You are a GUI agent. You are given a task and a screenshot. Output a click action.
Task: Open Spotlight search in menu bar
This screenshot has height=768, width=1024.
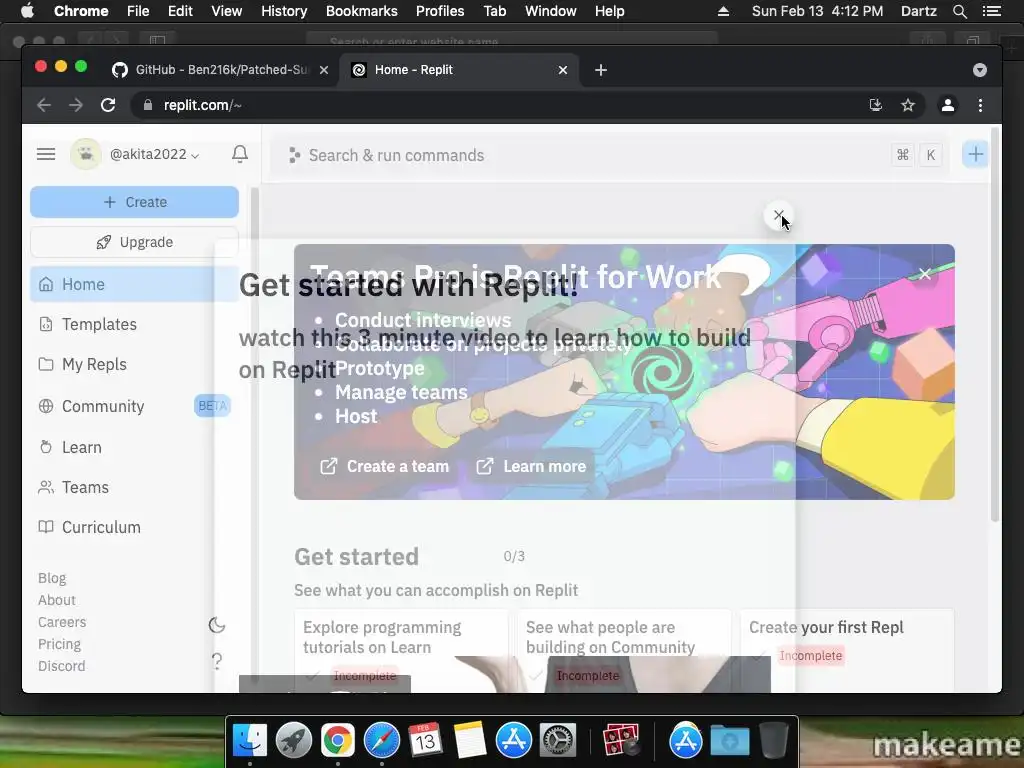[959, 11]
